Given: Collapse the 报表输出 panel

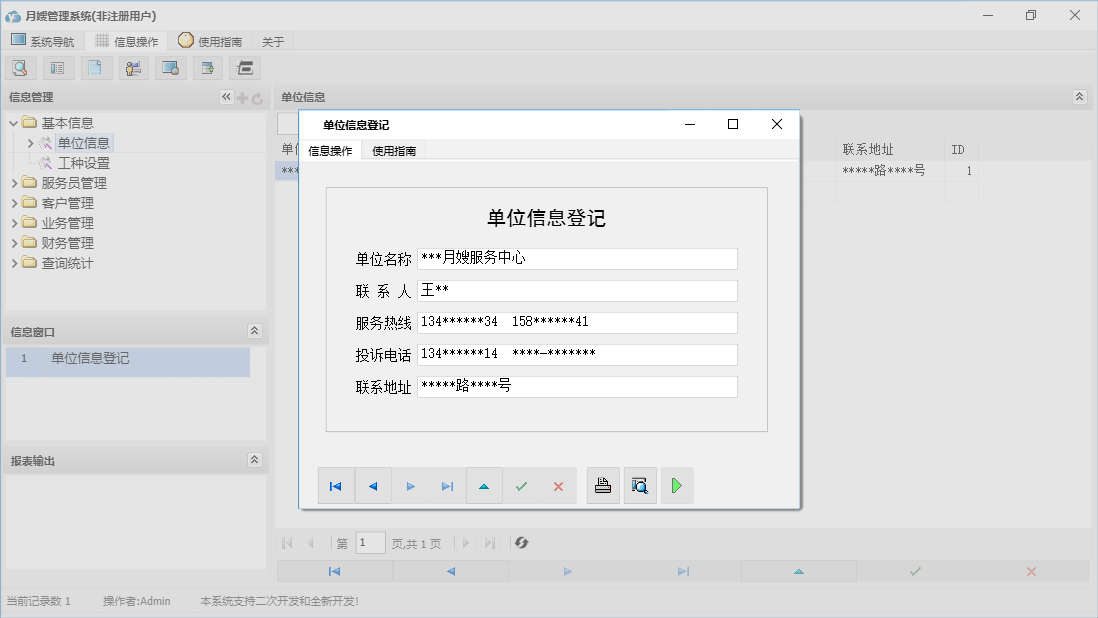Looking at the screenshot, I should [x=255, y=460].
